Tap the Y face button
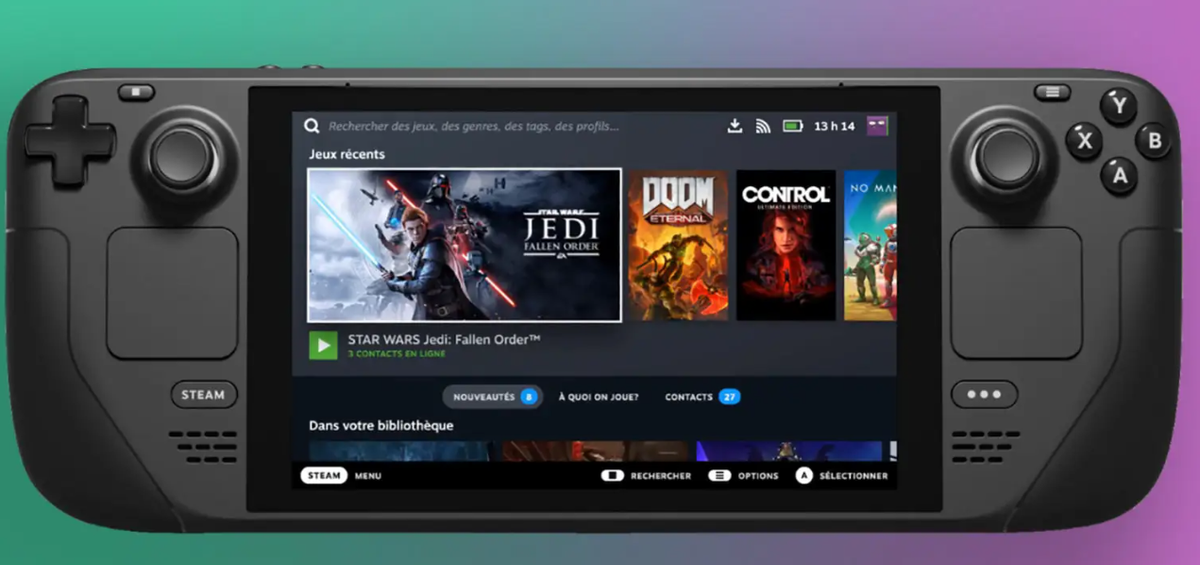 tap(1119, 105)
